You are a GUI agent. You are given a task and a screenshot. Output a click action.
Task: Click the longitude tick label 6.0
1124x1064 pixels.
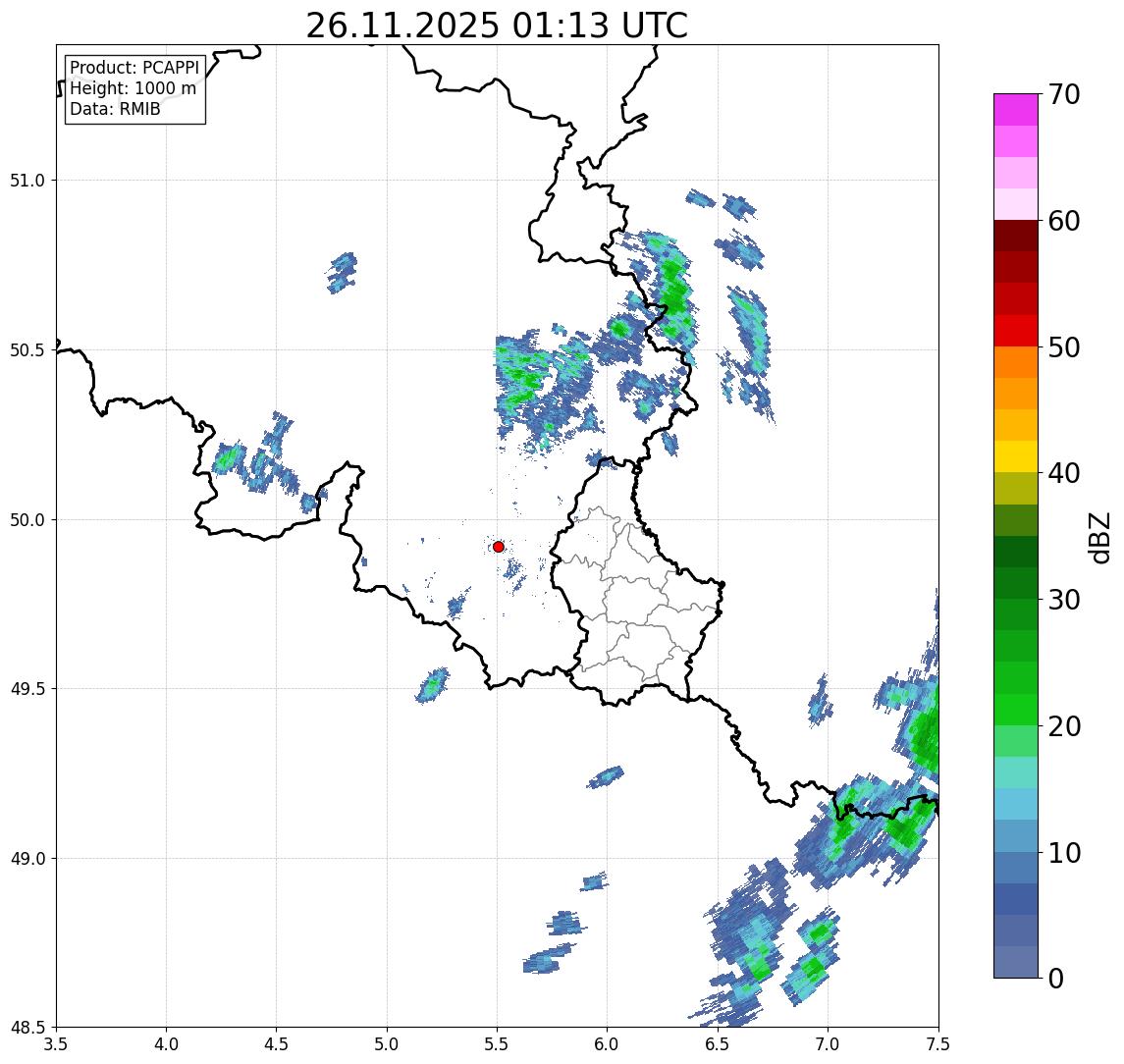pos(608,1044)
